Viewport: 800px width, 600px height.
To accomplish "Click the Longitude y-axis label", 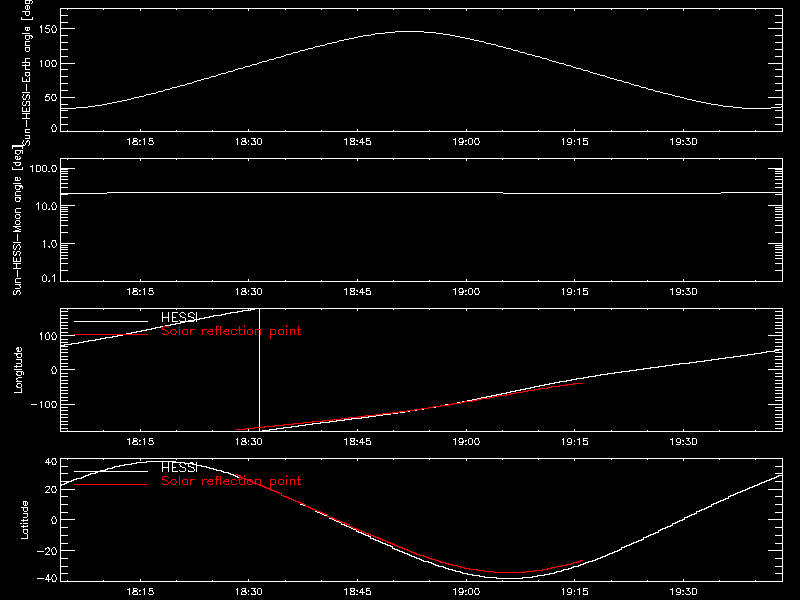I will coord(18,370).
